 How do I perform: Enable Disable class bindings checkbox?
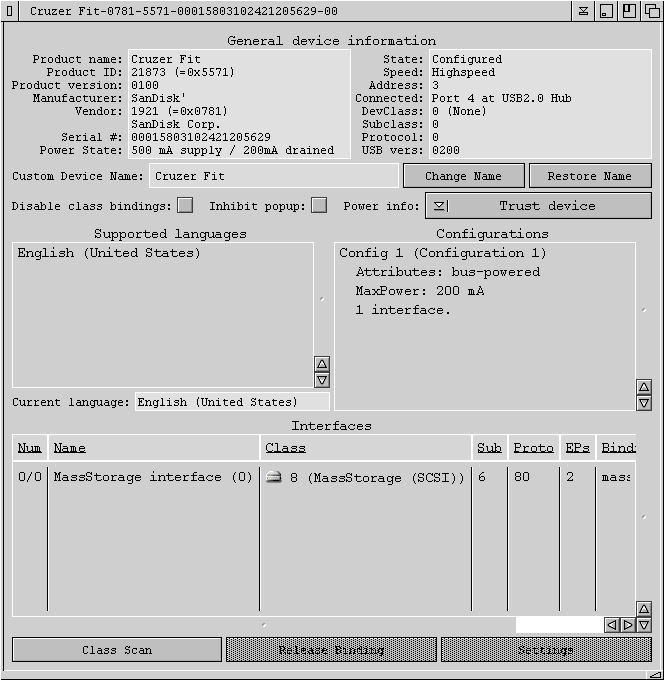click(185, 206)
